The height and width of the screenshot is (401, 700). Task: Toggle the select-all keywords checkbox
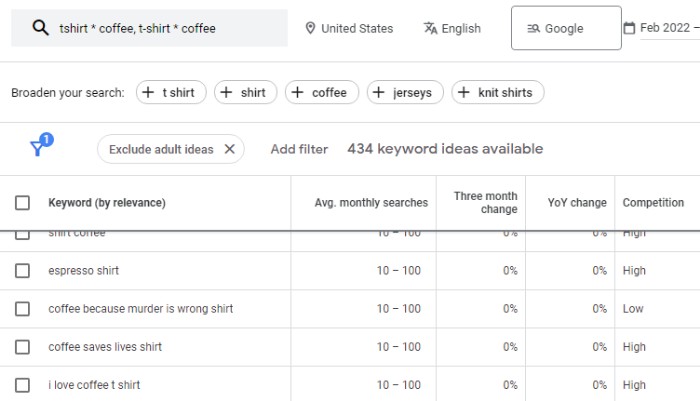click(22, 203)
